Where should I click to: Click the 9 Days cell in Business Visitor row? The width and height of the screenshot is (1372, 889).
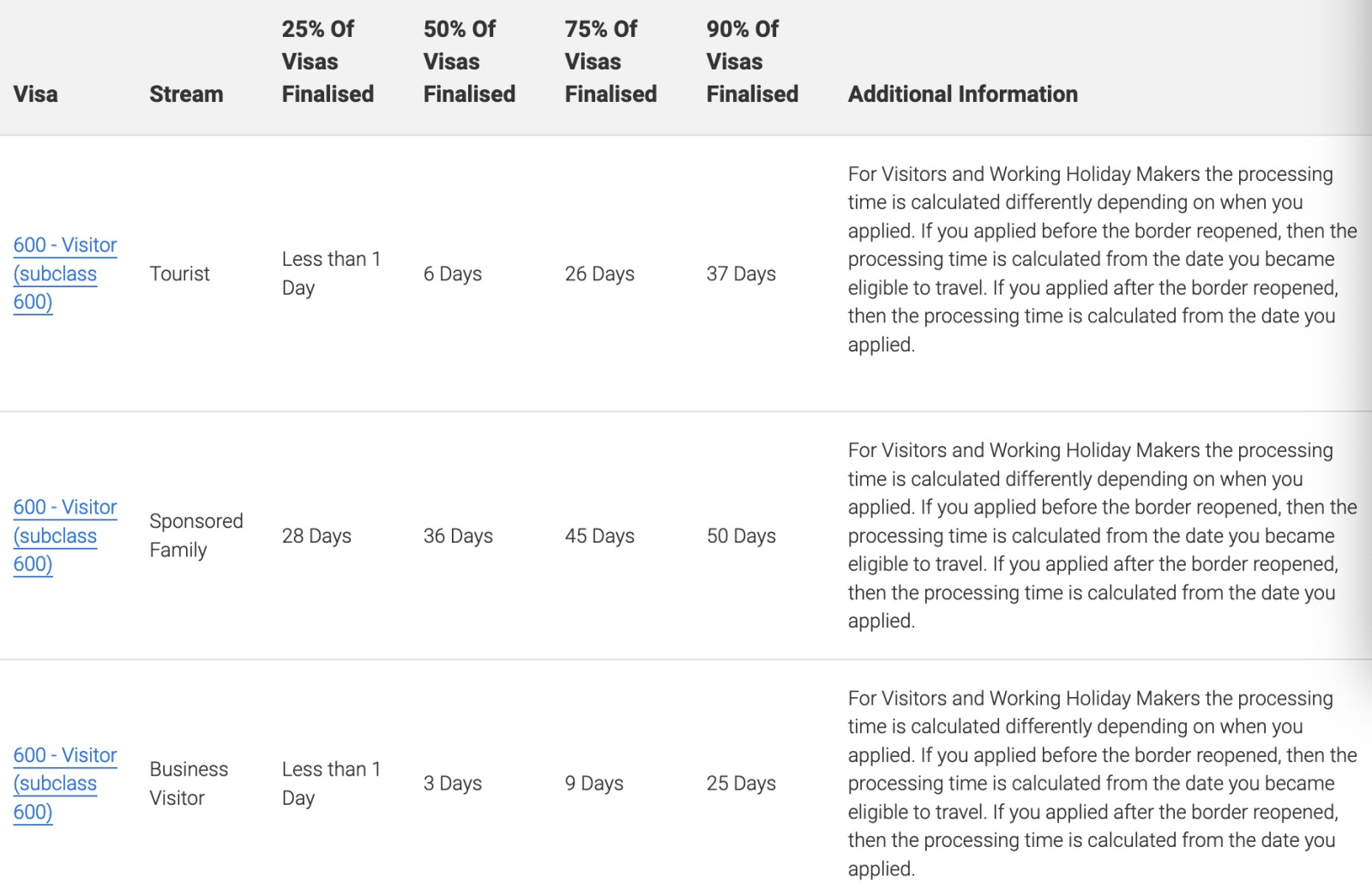[x=593, y=784]
